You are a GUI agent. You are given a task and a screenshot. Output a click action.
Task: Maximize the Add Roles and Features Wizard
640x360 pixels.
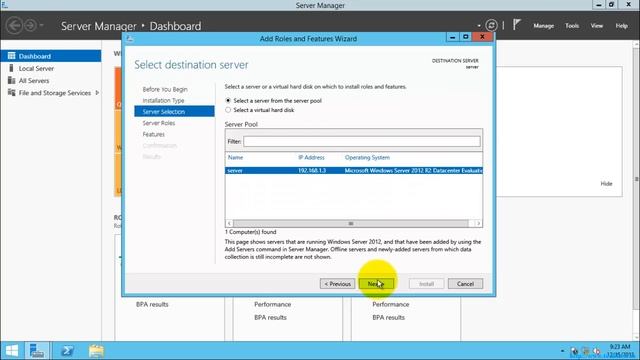point(465,37)
